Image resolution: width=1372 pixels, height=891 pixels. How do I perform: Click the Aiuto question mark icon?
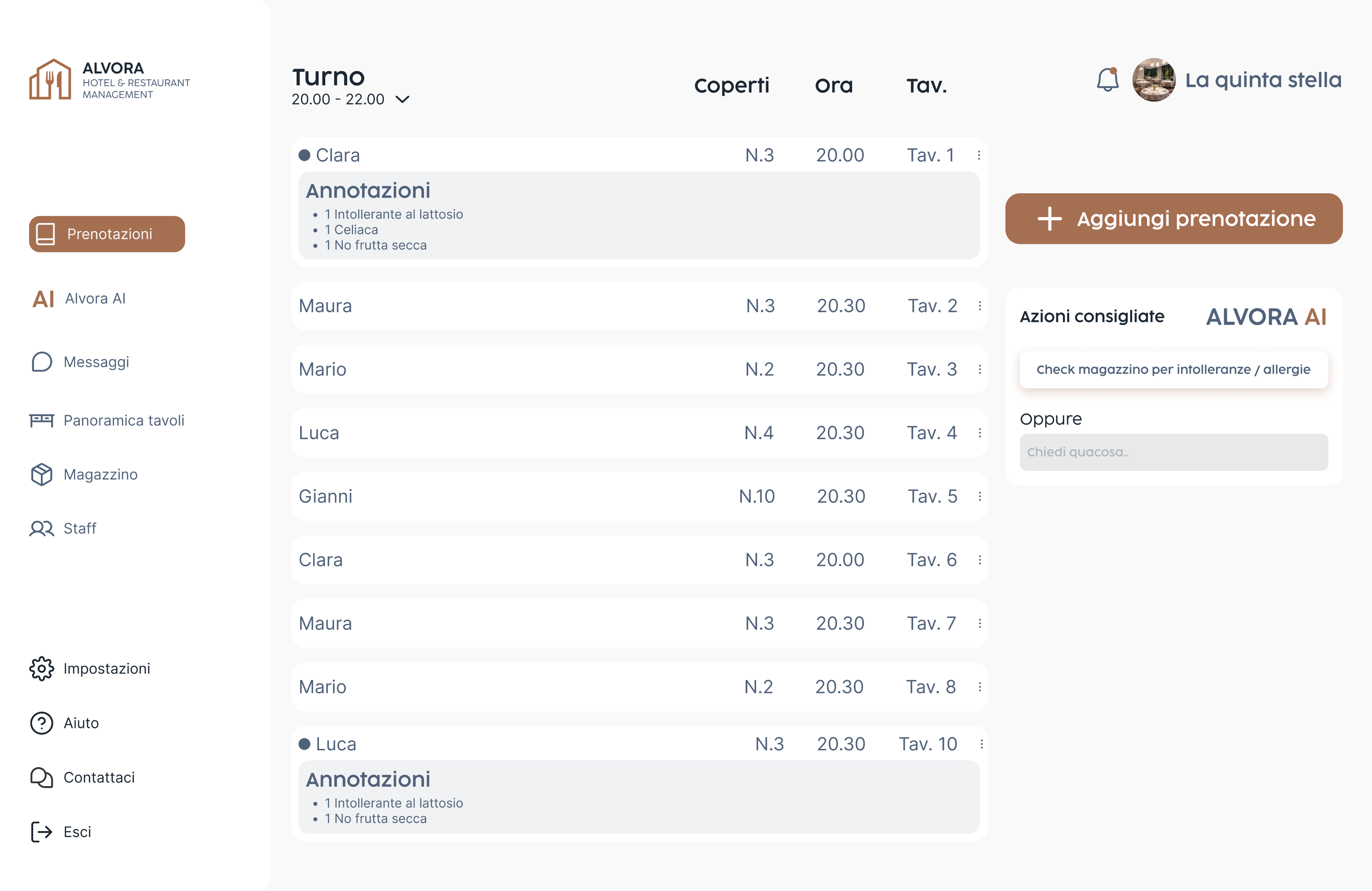pyautogui.click(x=42, y=723)
